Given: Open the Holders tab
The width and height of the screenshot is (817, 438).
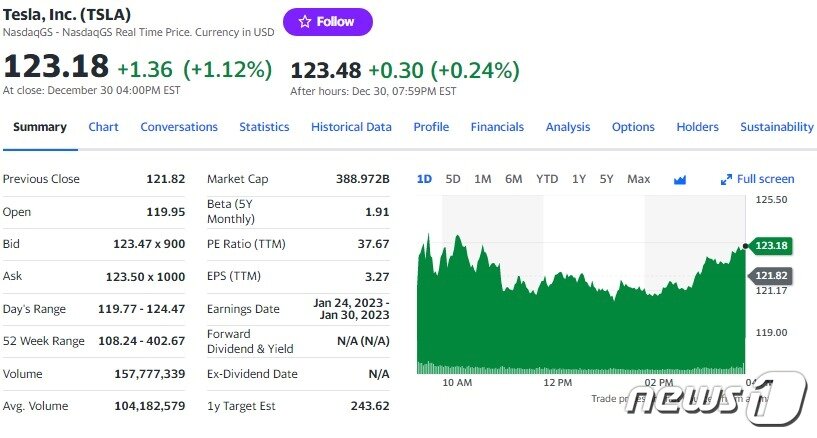Looking at the screenshot, I should pos(697,127).
